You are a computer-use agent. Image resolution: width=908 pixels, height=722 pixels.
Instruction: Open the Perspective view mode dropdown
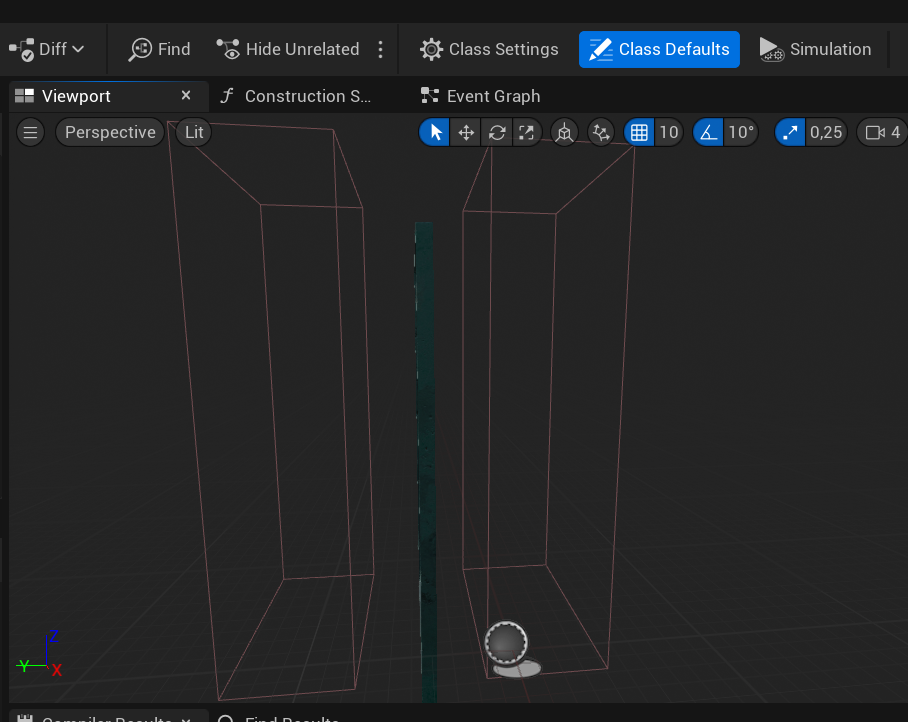[x=109, y=132]
